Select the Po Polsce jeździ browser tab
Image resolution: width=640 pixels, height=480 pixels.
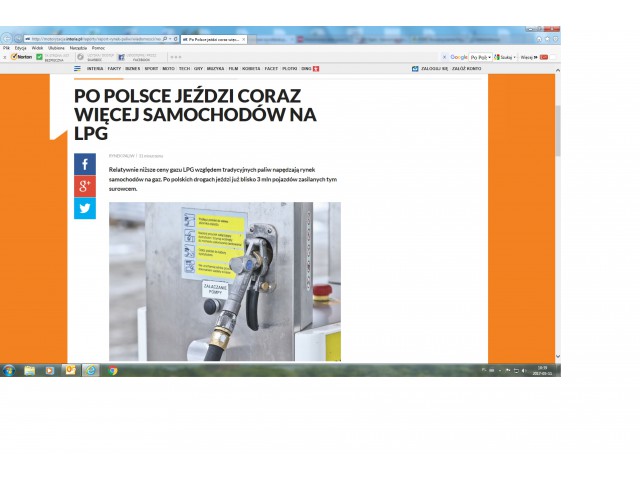(212, 39)
